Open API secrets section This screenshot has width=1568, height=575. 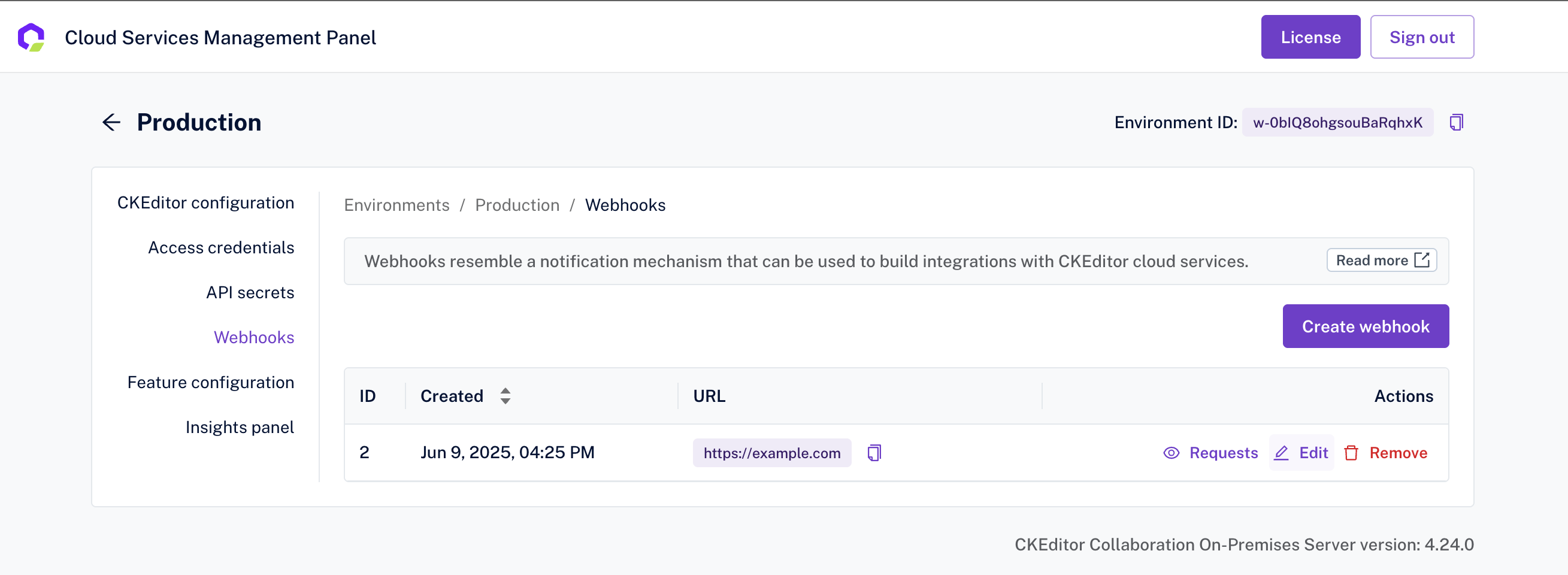pyautogui.click(x=250, y=293)
